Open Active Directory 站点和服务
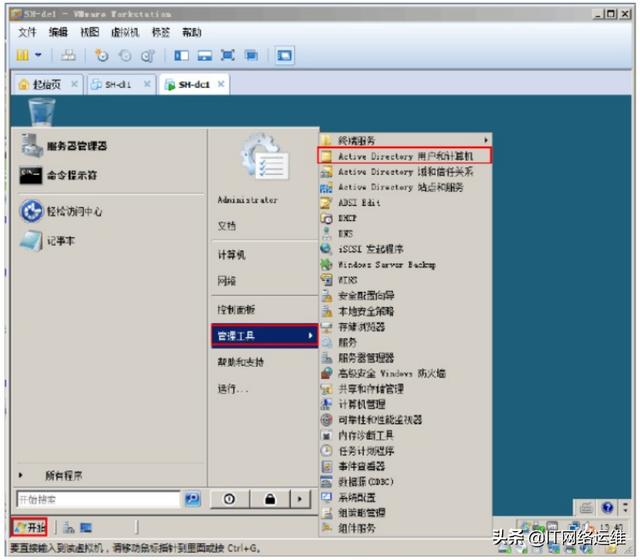This screenshot has width=640, height=560. (404, 187)
